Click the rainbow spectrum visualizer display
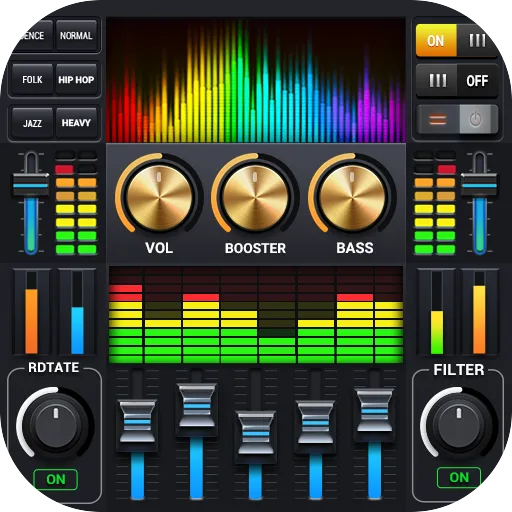The height and width of the screenshot is (512, 512). (256, 80)
